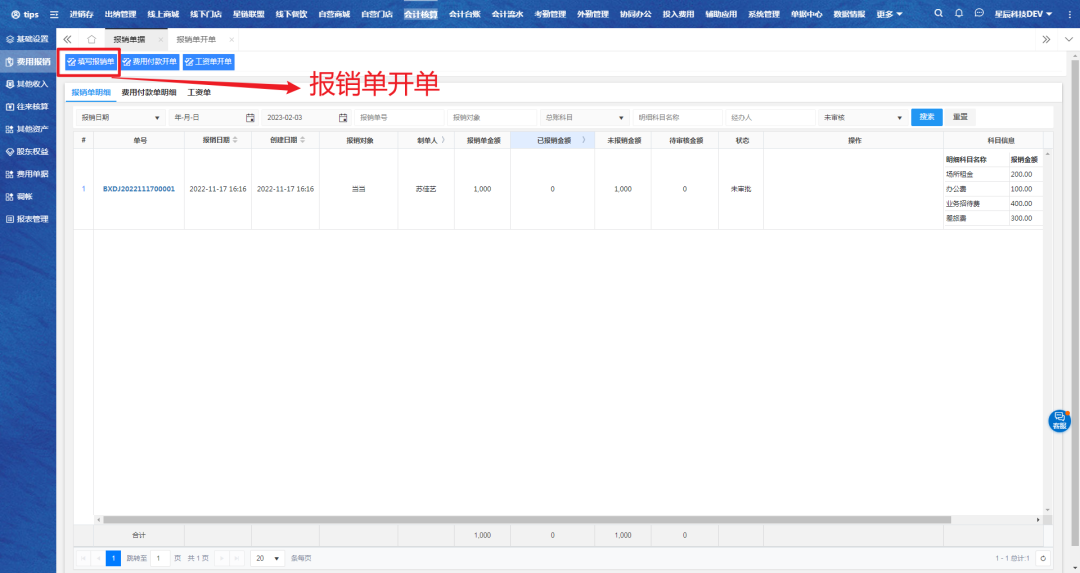Open the blue 客服 customer service widget
The width and height of the screenshot is (1080, 573).
pos(1059,421)
